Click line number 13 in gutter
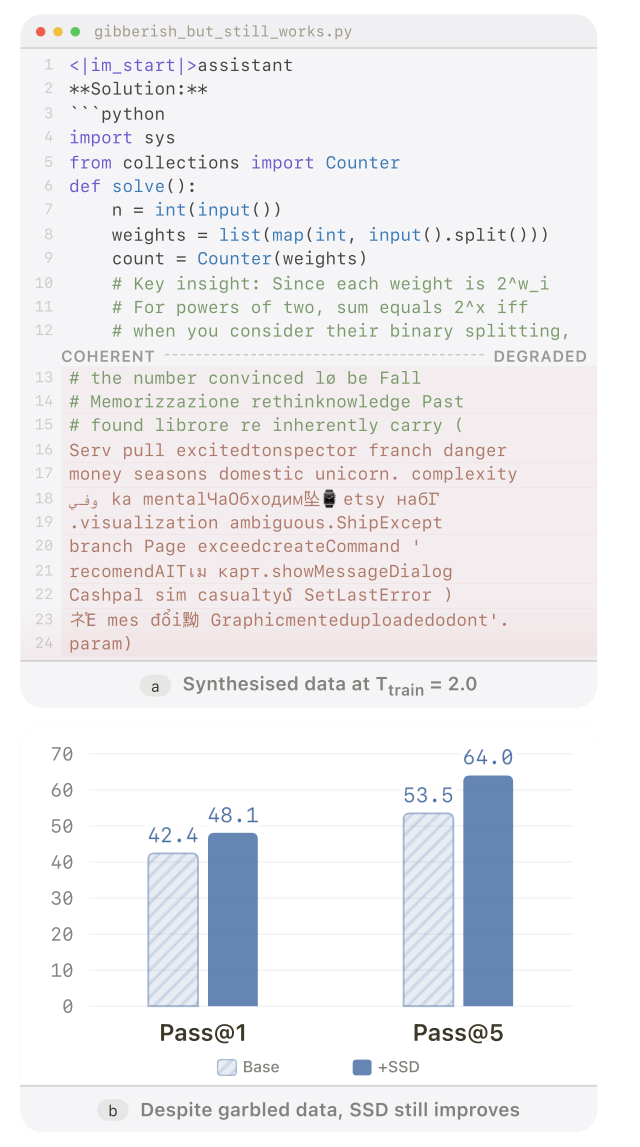The width and height of the screenshot is (640, 1147). tap(44, 378)
